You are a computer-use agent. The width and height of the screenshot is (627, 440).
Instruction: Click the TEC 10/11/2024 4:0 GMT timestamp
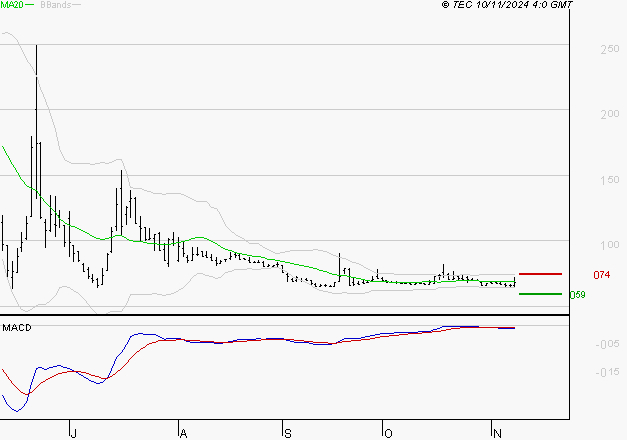click(x=507, y=5)
